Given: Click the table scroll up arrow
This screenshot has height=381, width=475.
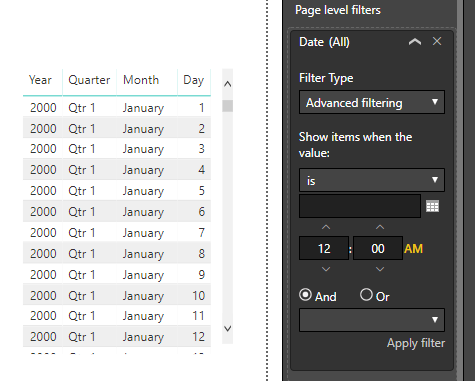Looking at the screenshot, I should point(228,84).
